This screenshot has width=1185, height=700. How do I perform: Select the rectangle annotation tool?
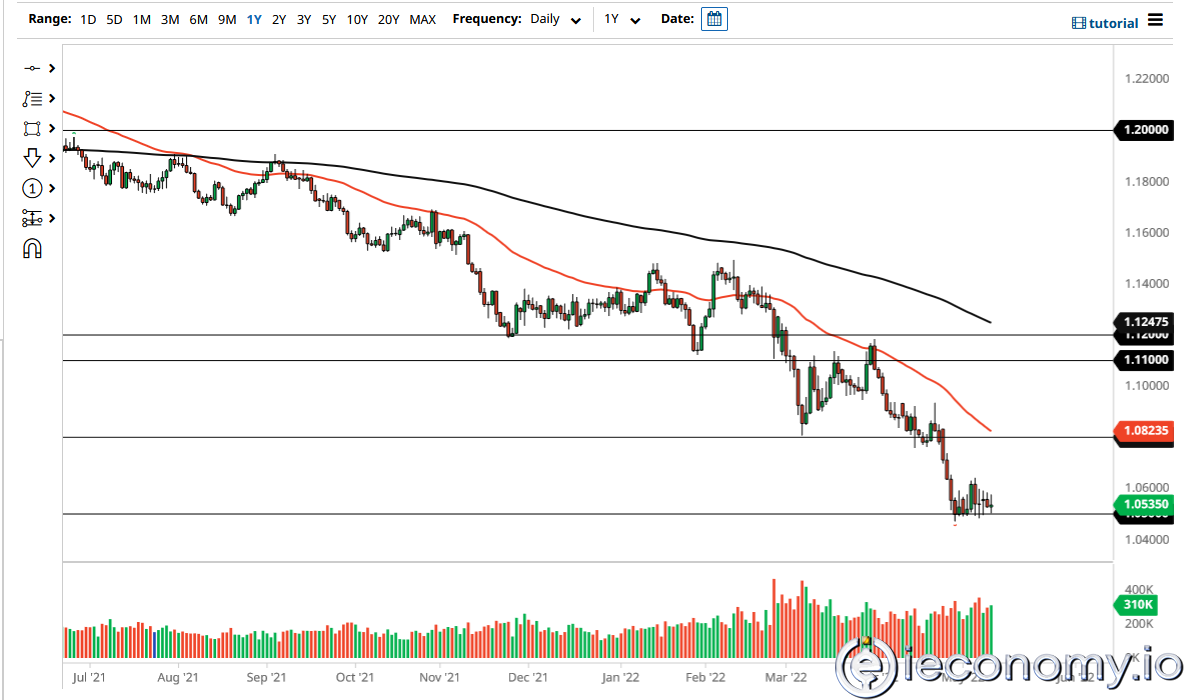click(x=33, y=128)
